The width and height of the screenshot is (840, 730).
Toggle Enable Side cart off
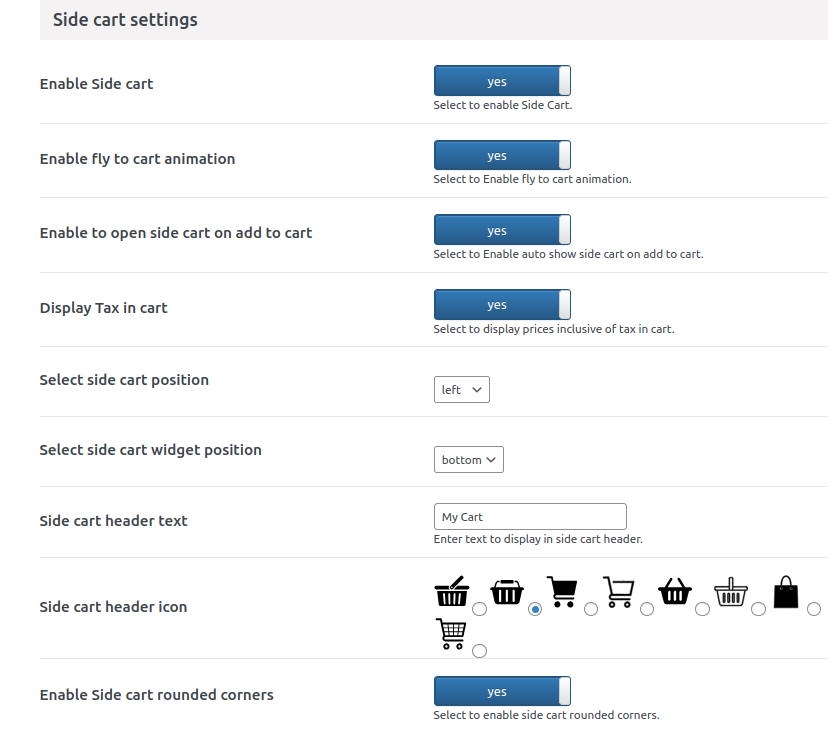[x=502, y=80]
